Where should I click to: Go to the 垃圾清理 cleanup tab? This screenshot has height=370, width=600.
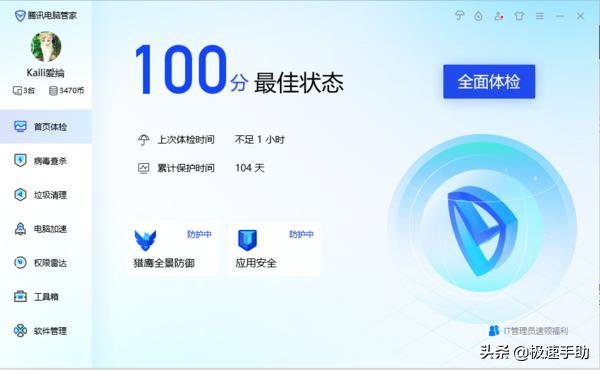(x=46, y=195)
